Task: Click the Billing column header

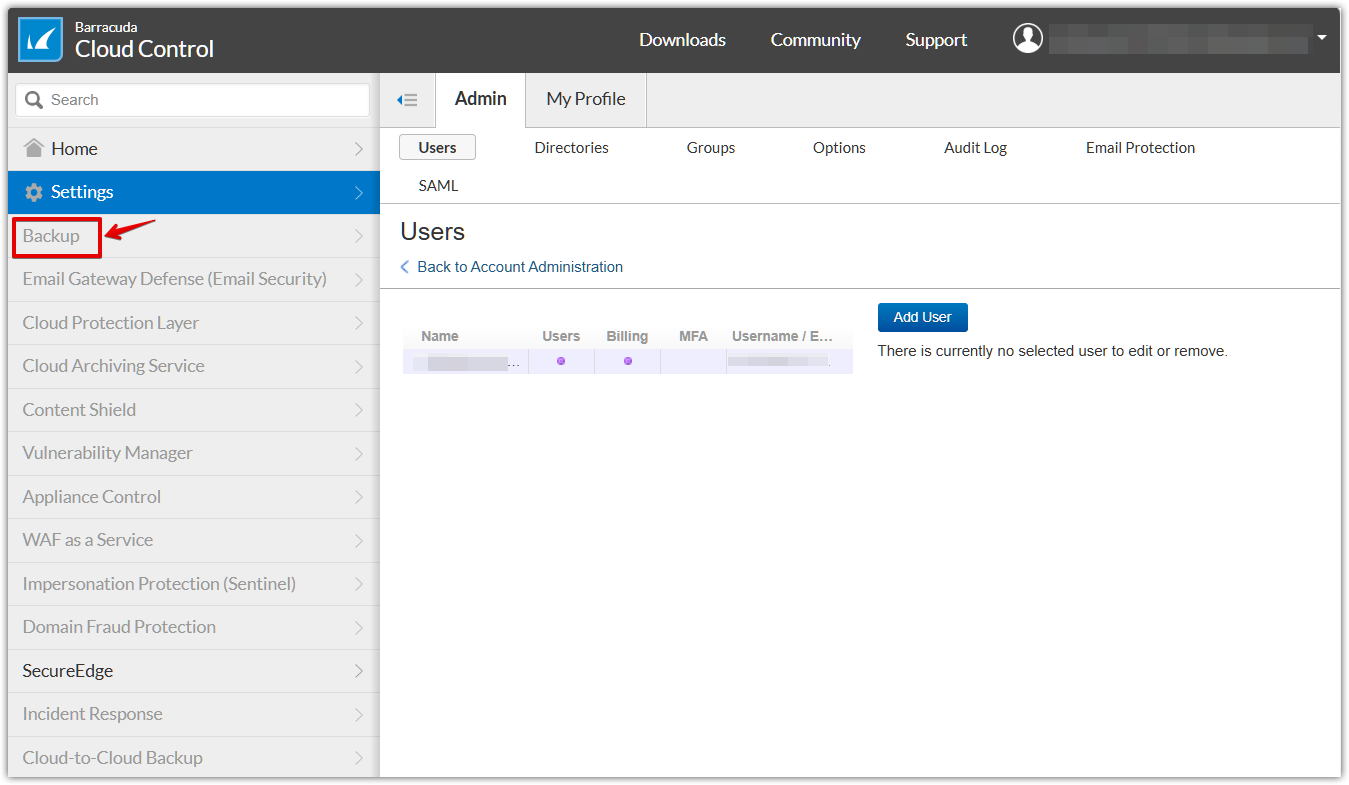Action: click(627, 336)
